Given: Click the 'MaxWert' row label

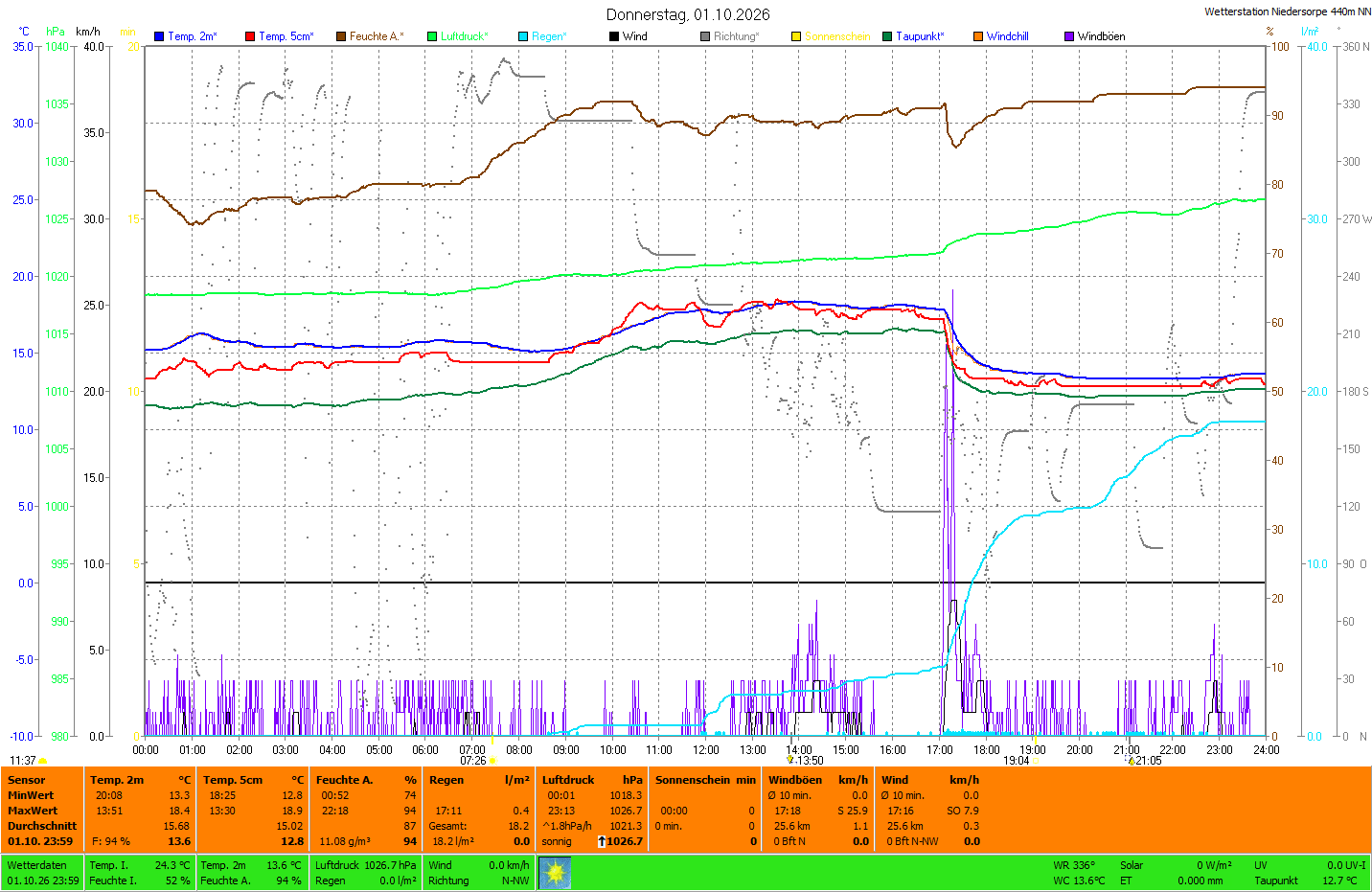Looking at the screenshot, I should pos(33,811).
